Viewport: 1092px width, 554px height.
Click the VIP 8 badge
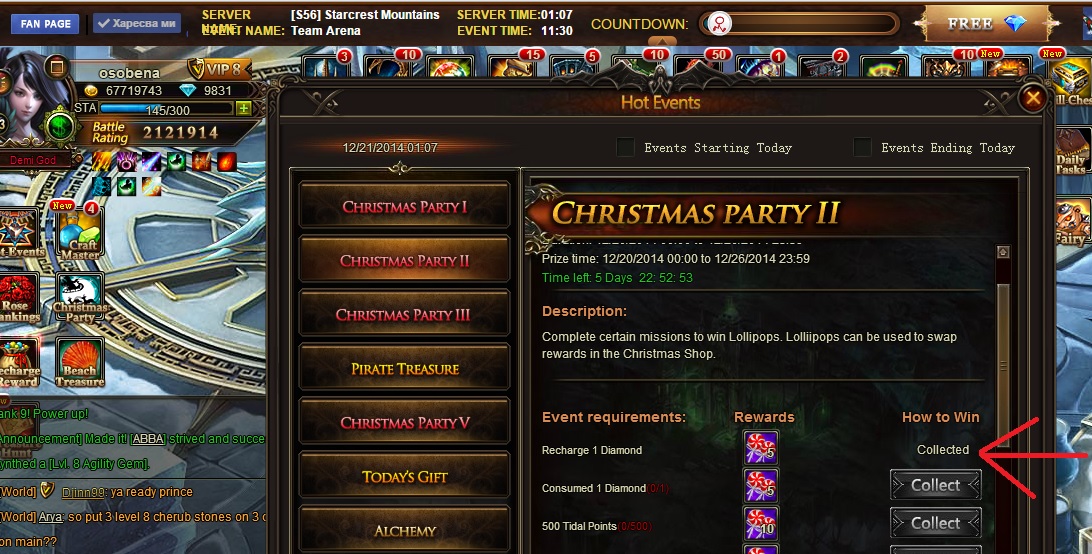coord(218,69)
